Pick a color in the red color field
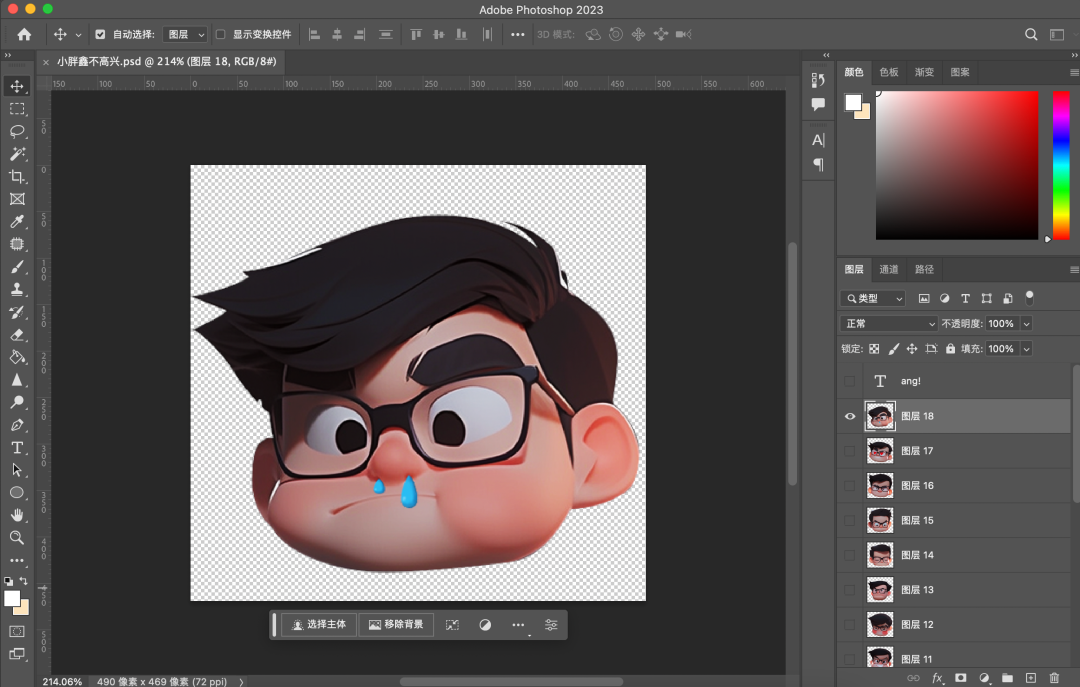Screen dimensions: 1080x687 (x=957, y=165)
